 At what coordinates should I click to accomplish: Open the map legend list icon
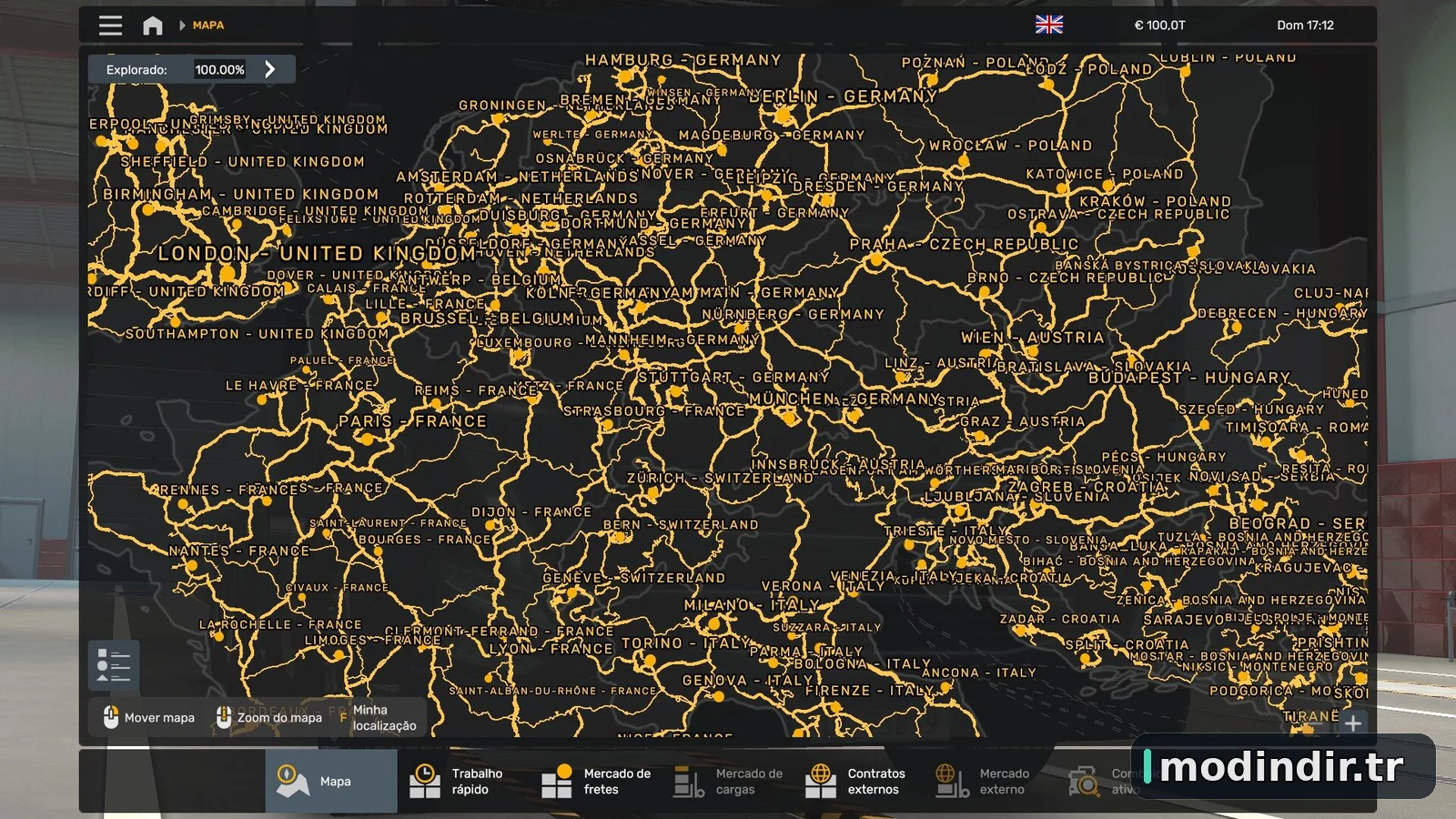pyautogui.click(x=114, y=665)
